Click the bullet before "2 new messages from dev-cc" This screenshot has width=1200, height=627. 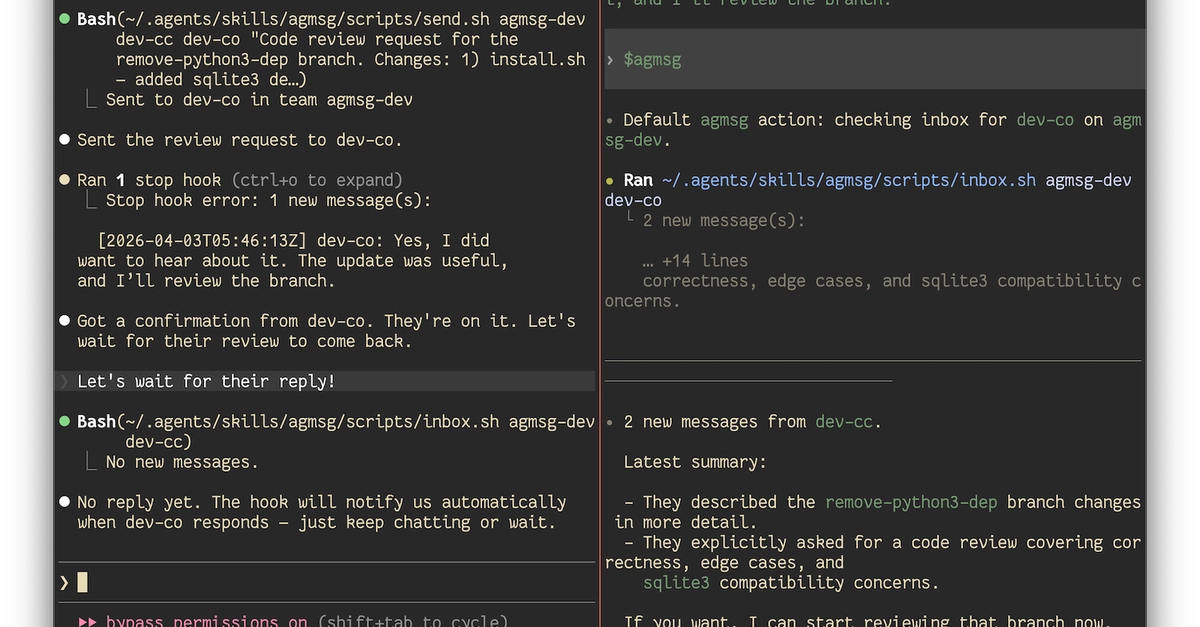coord(610,422)
